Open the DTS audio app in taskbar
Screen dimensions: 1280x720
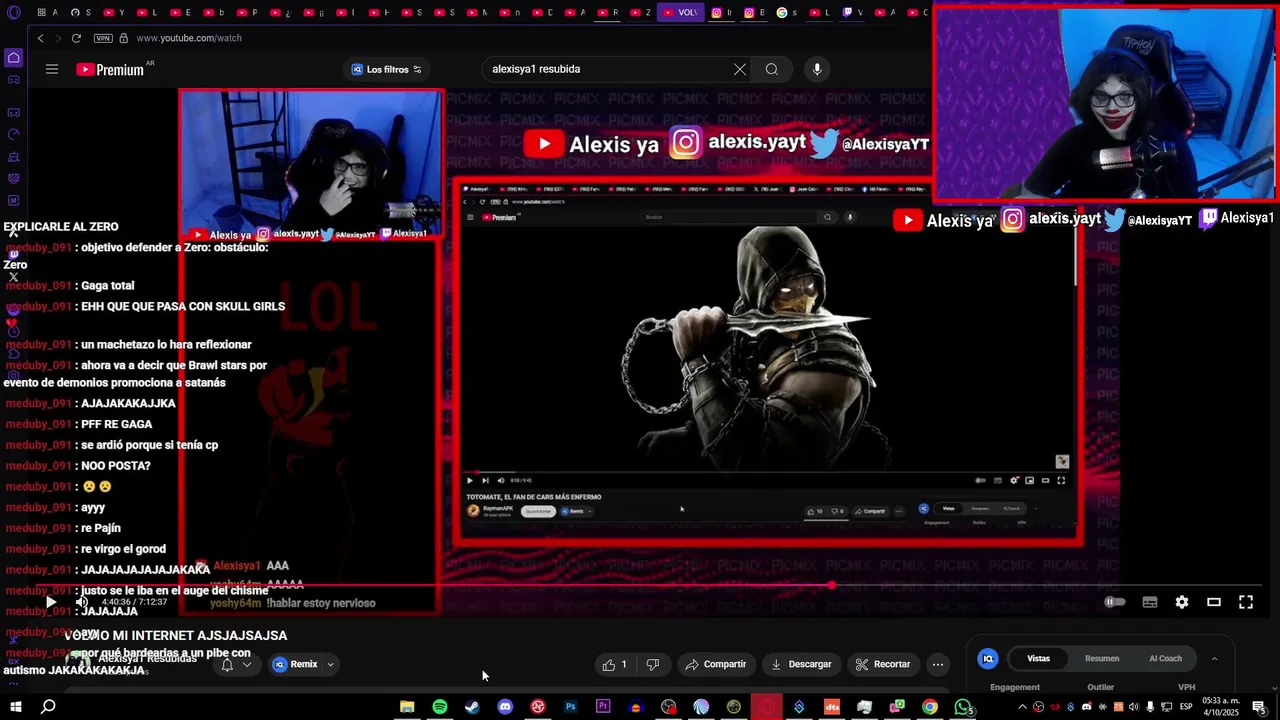[832, 707]
